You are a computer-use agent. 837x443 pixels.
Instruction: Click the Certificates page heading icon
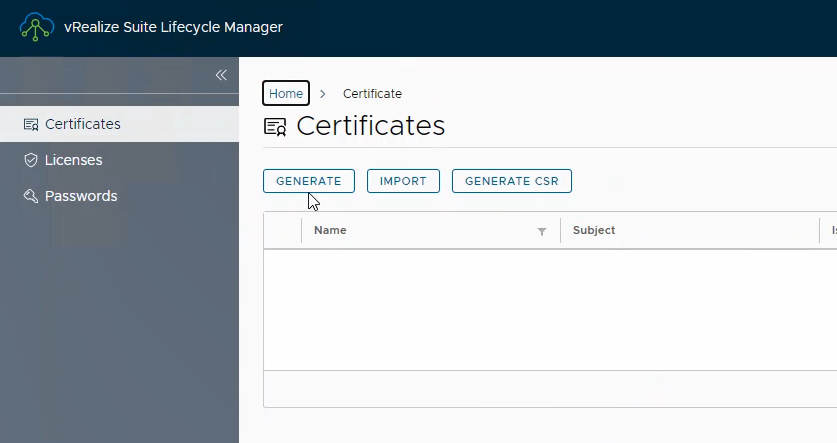point(275,127)
